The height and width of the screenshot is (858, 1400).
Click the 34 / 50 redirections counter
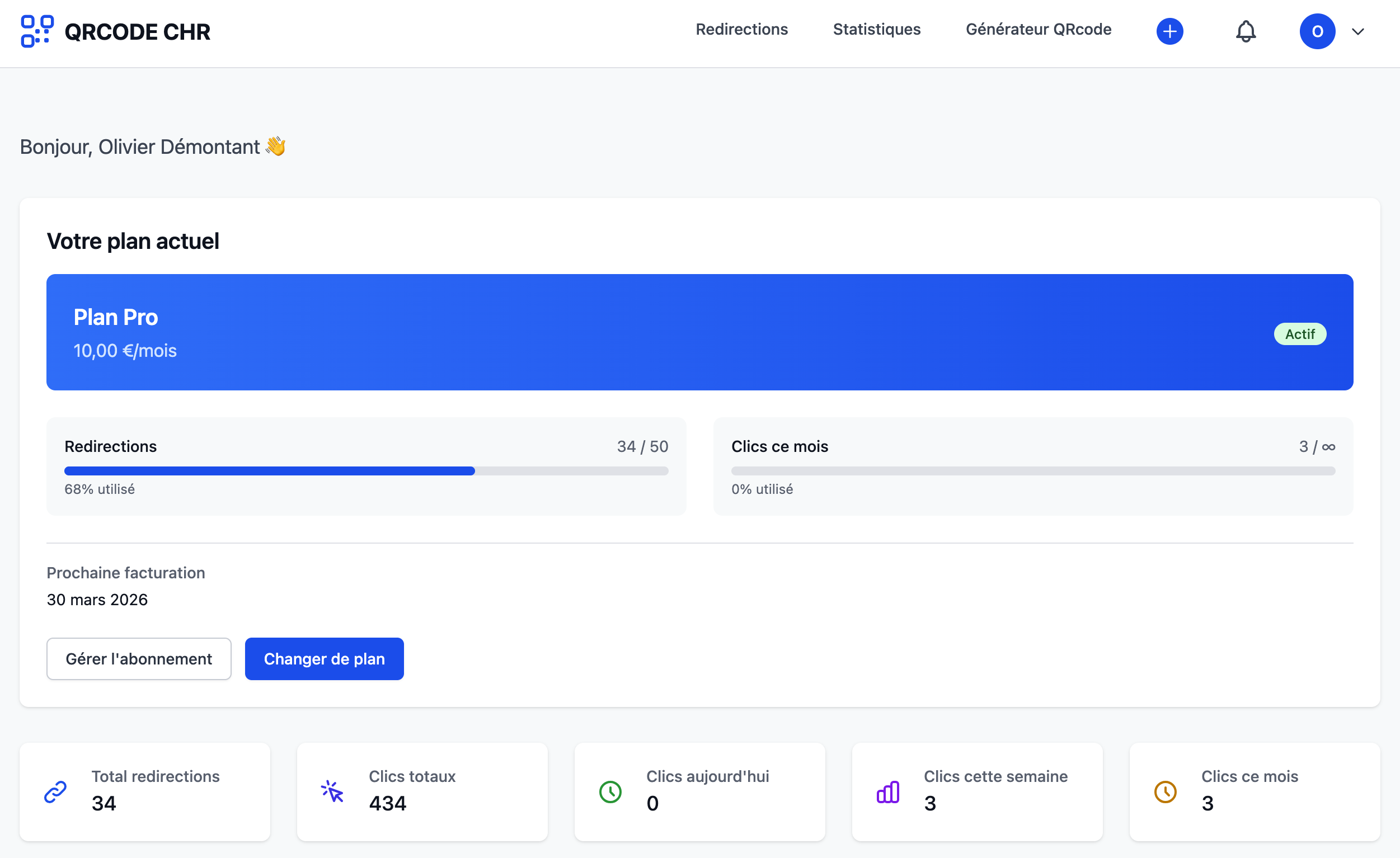coord(642,446)
